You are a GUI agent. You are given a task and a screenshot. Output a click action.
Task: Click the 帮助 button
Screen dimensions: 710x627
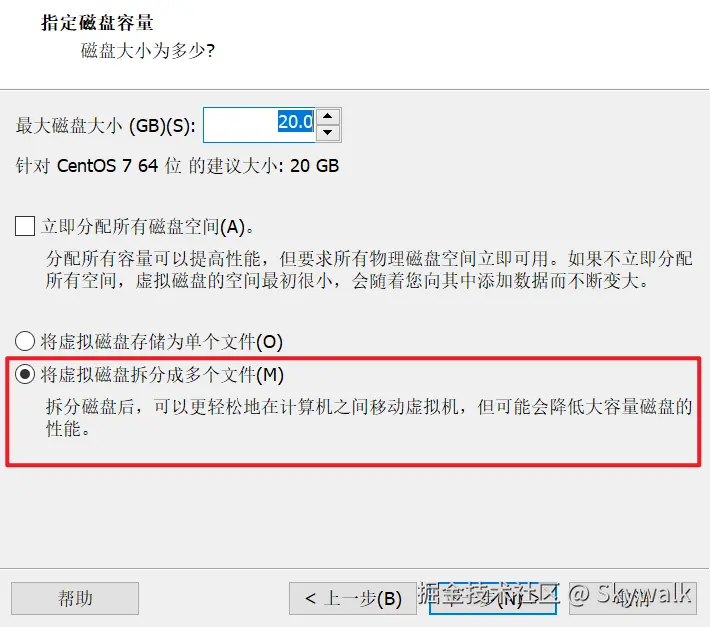click(x=75, y=598)
